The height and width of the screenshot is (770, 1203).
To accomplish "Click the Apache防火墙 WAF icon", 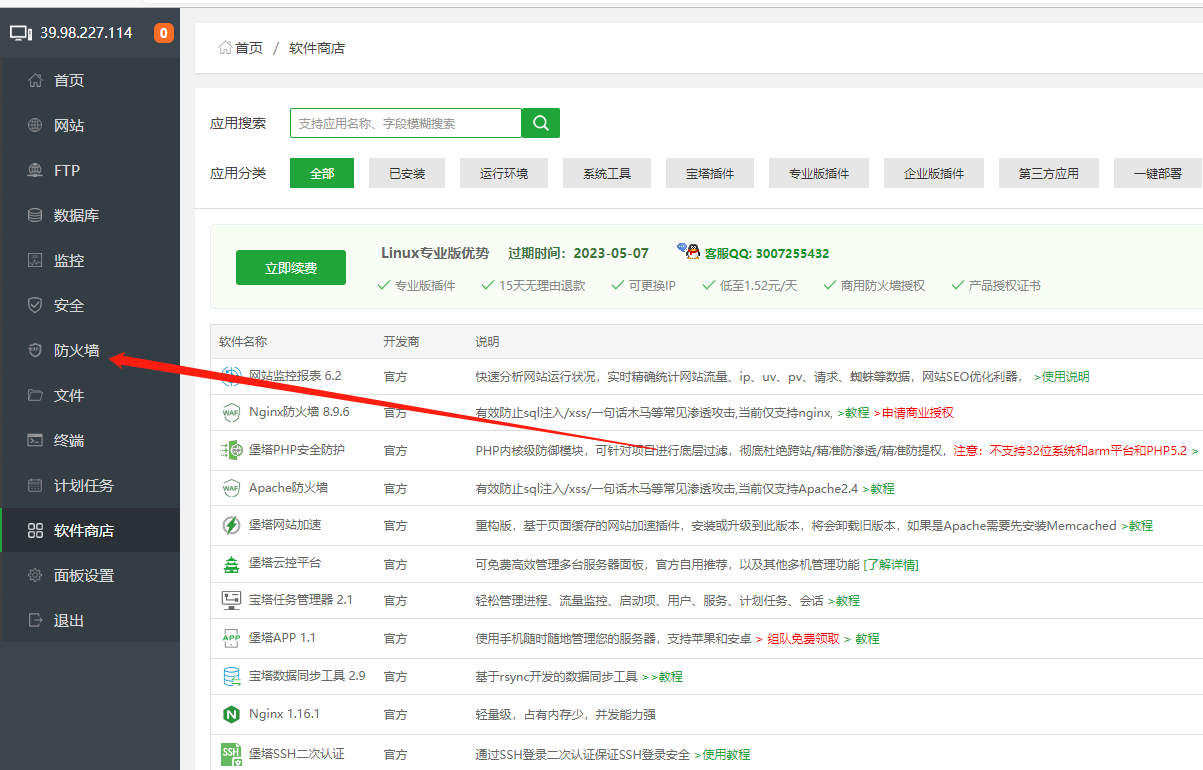I will pyautogui.click(x=231, y=488).
